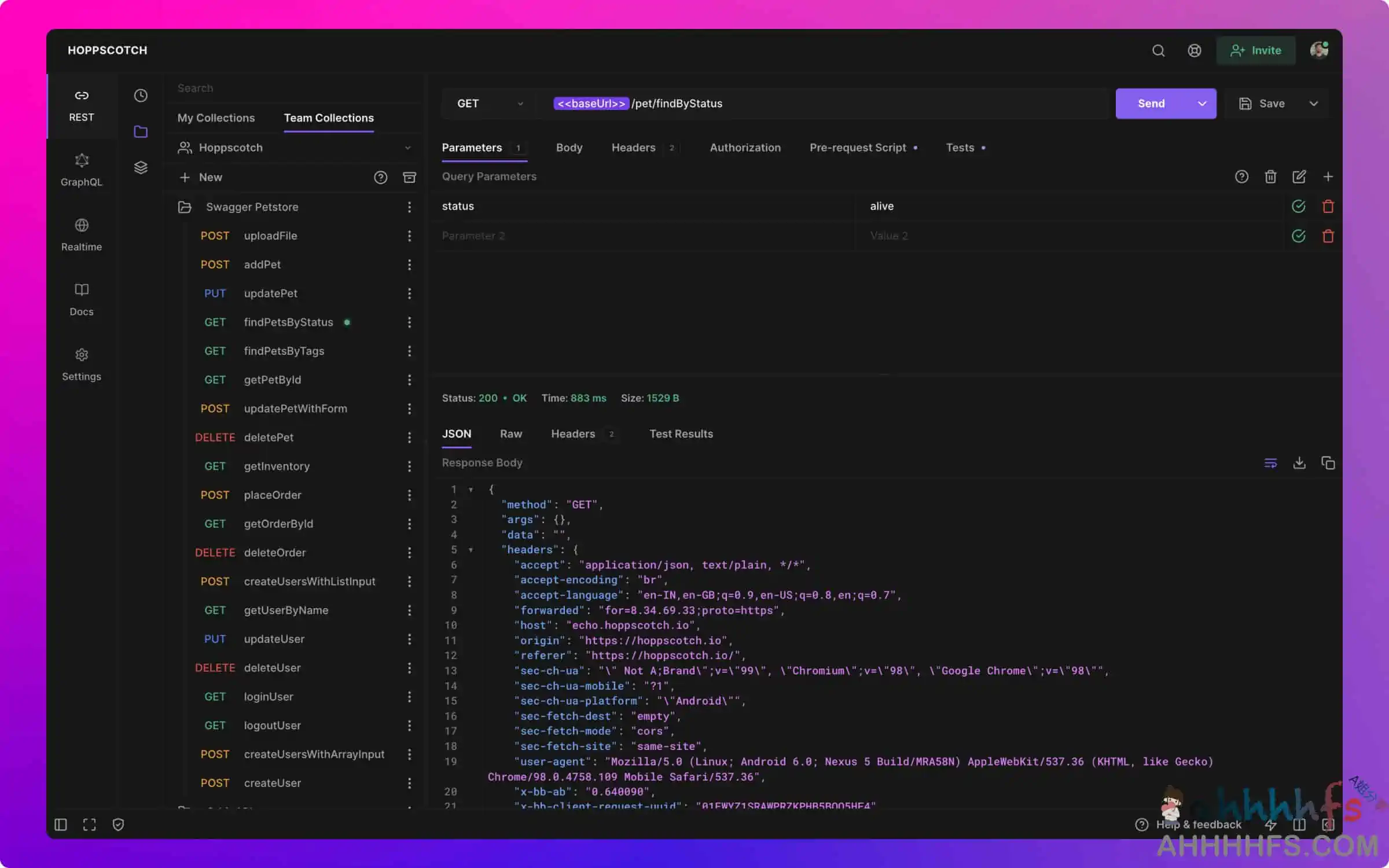Toggle line wrap icon in response body

click(x=1270, y=463)
